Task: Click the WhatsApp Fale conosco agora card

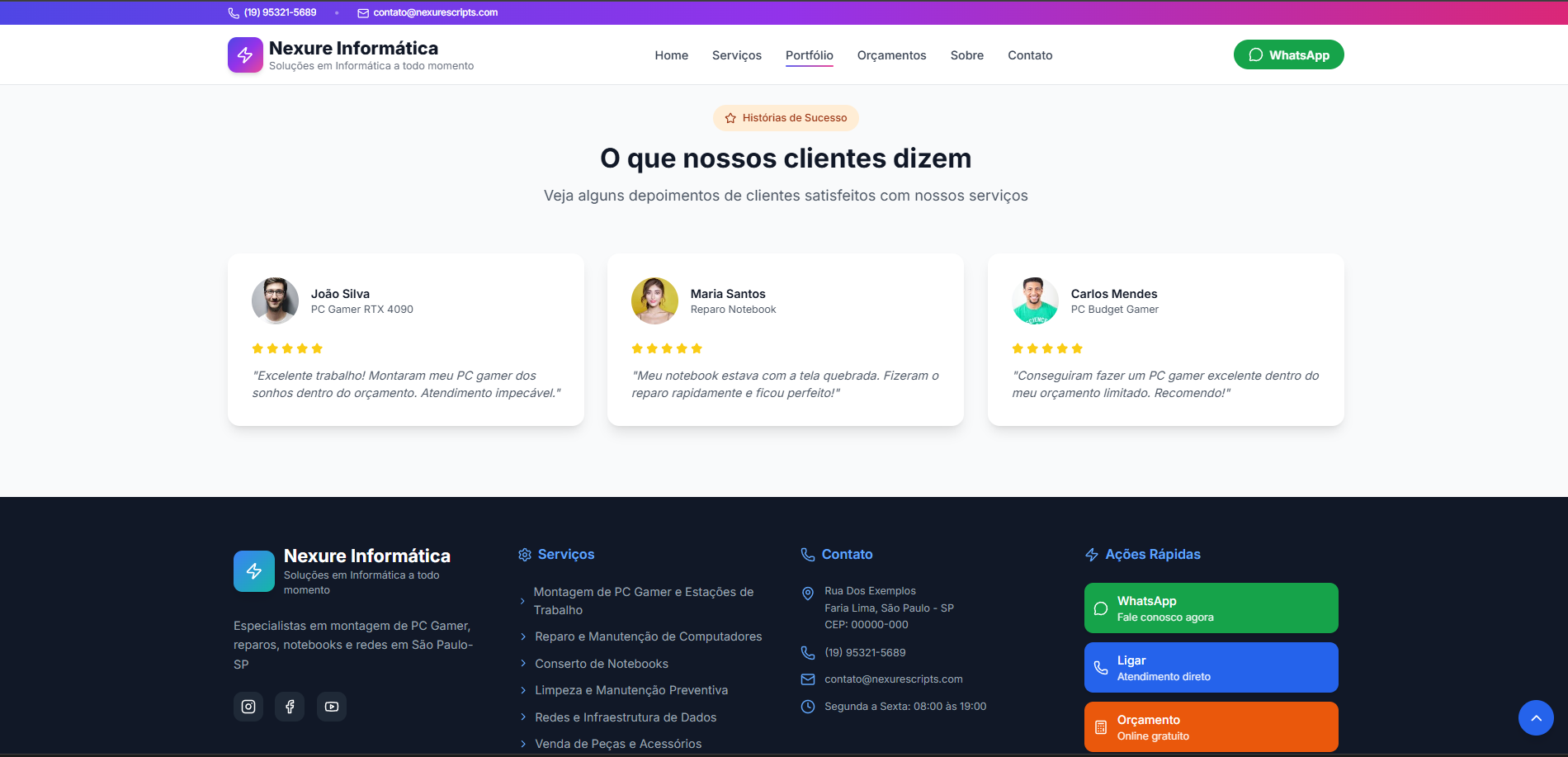Action: 1211,608
